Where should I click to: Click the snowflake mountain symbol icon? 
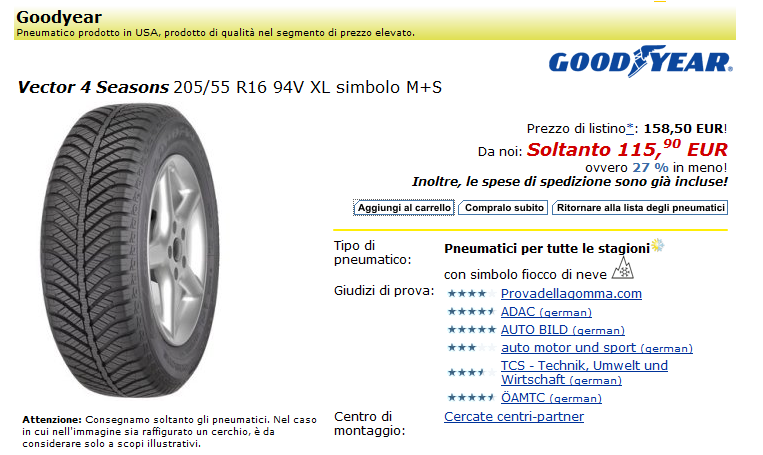coord(622,268)
